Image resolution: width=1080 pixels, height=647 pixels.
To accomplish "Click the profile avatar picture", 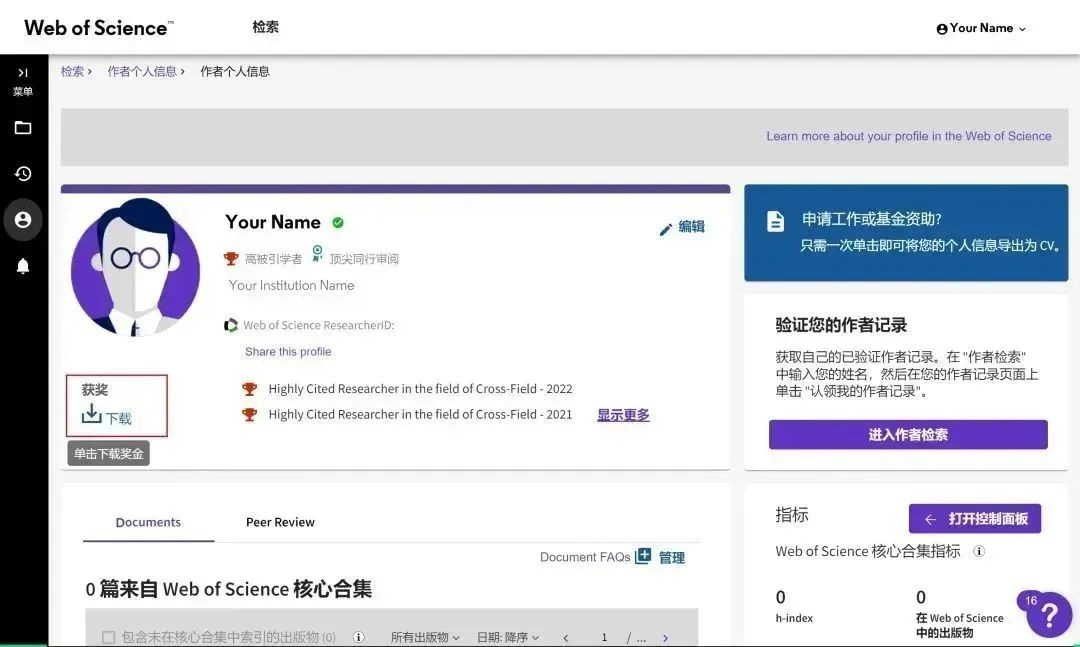I will tap(136, 267).
